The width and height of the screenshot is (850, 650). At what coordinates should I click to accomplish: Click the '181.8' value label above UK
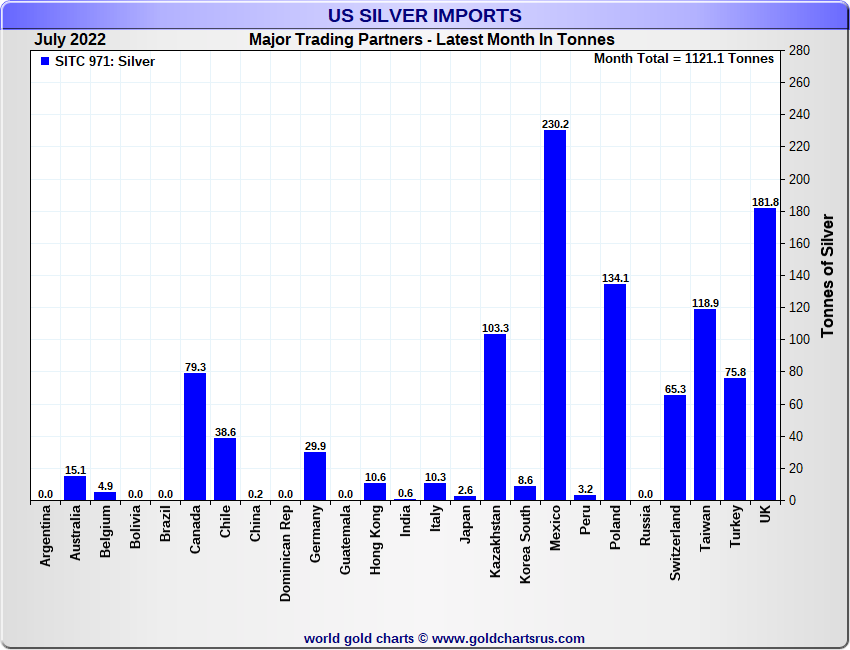point(765,202)
